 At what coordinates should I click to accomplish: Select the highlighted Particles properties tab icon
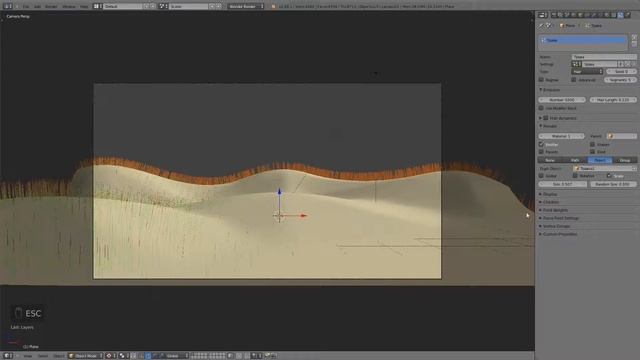(x=620, y=15)
